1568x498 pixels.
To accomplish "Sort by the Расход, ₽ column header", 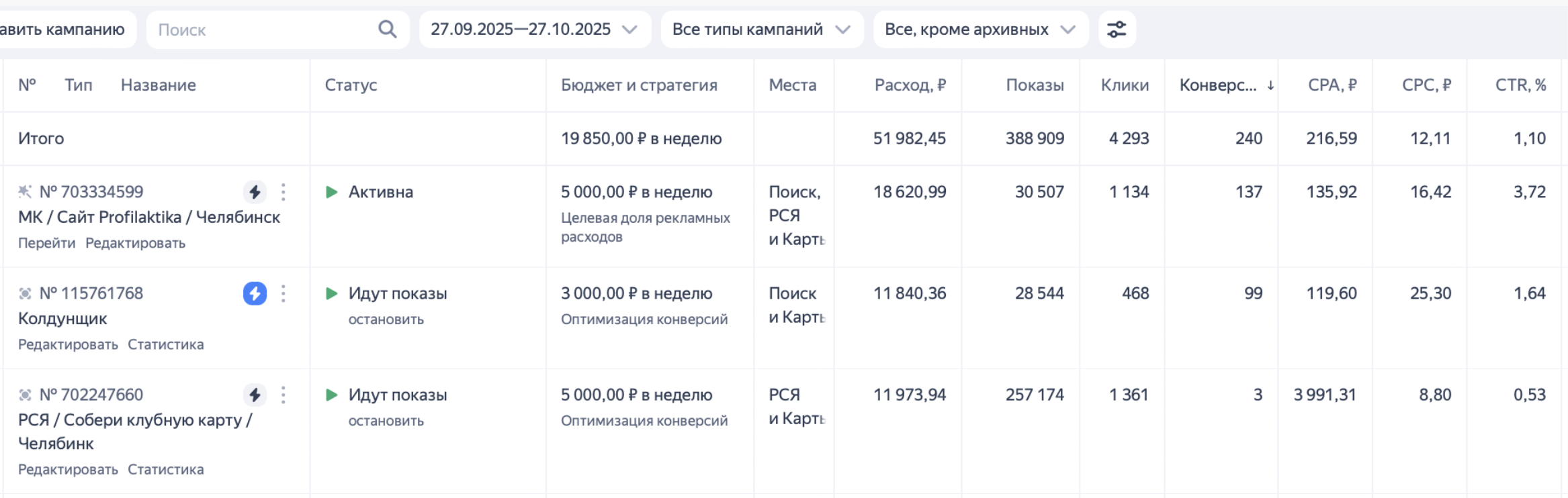I will point(910,85).
